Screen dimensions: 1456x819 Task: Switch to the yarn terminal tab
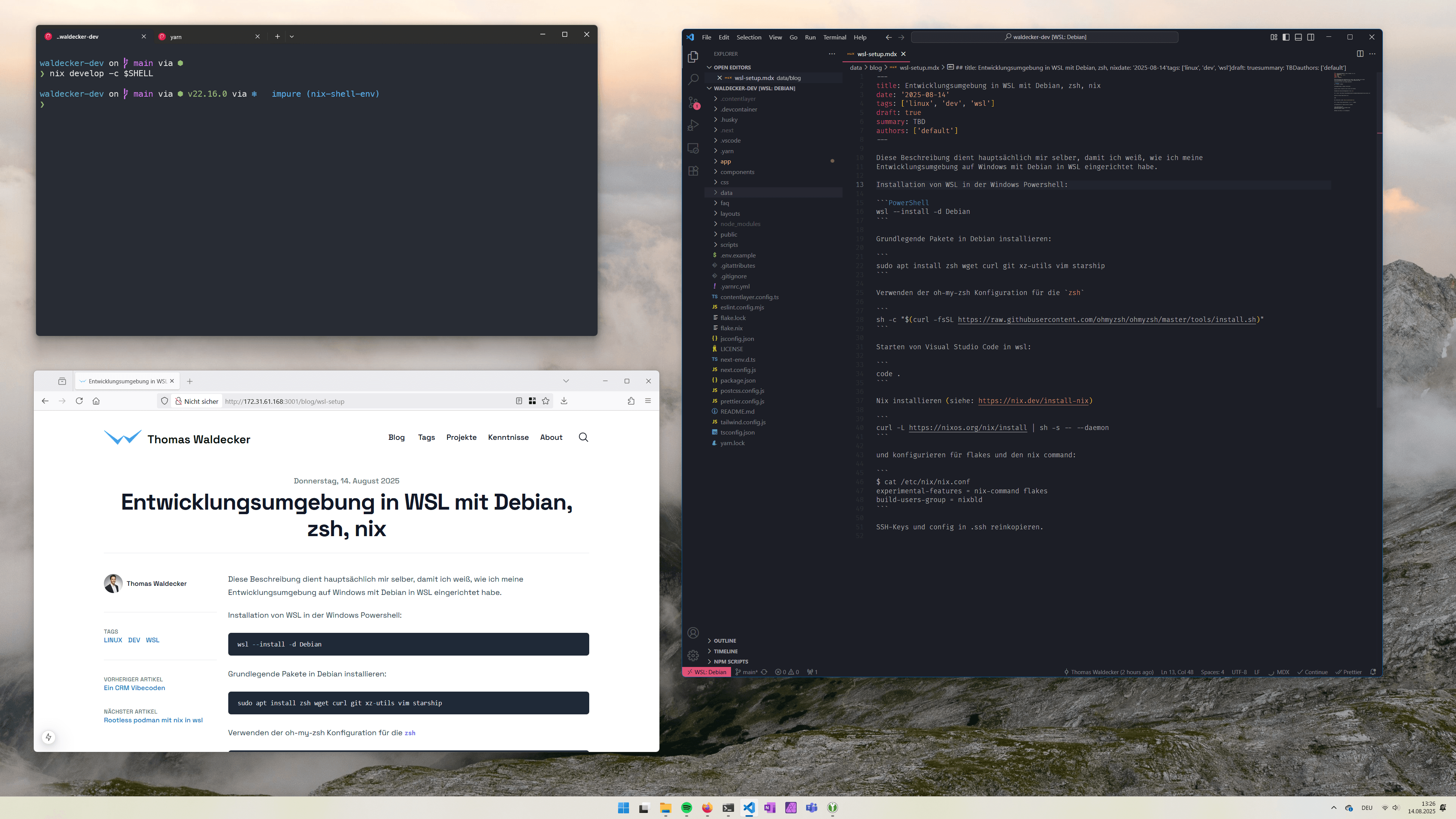[x=209, y=36]
